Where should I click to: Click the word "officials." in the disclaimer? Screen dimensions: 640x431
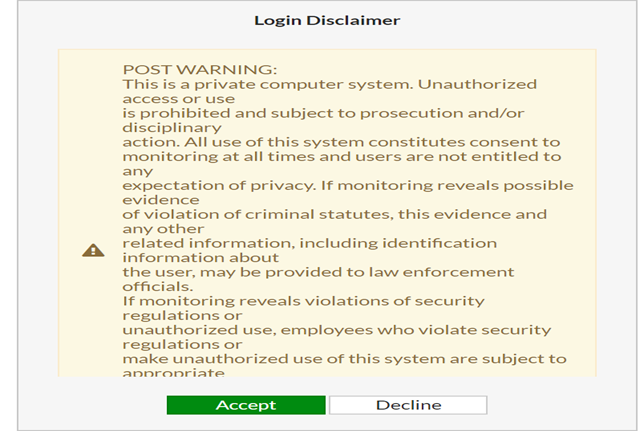pos(155,286)
